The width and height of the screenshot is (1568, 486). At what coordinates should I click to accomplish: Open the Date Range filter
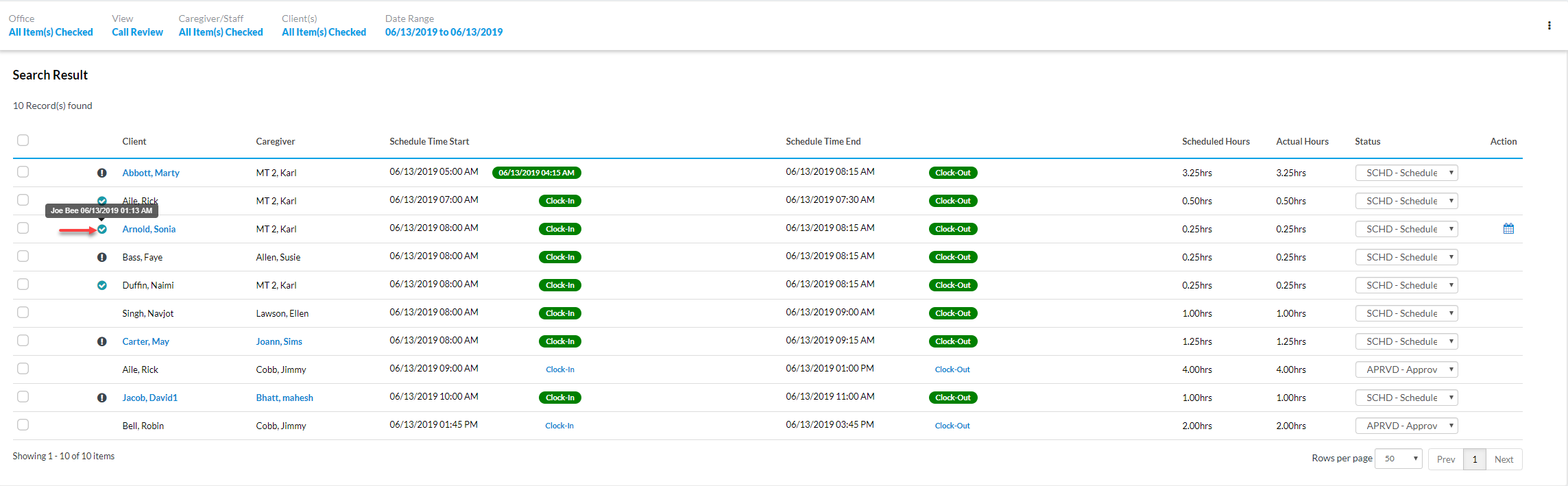click(x=444, y=32)
